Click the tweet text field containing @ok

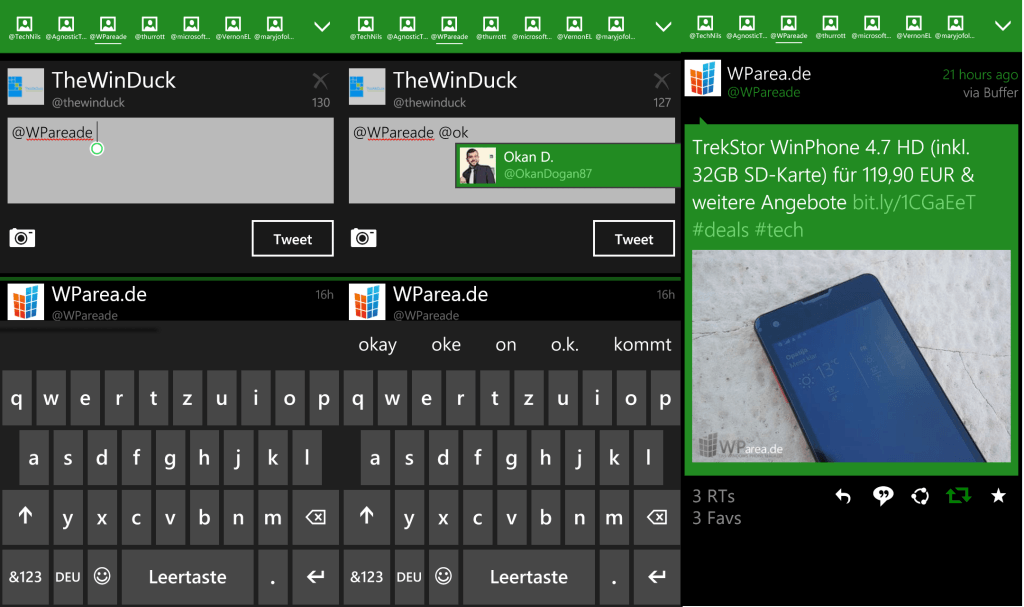point(512,161)
